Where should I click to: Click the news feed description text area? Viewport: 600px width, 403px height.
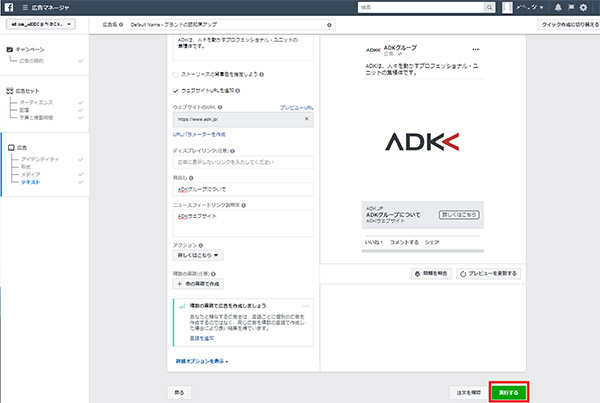click(243, 223)
